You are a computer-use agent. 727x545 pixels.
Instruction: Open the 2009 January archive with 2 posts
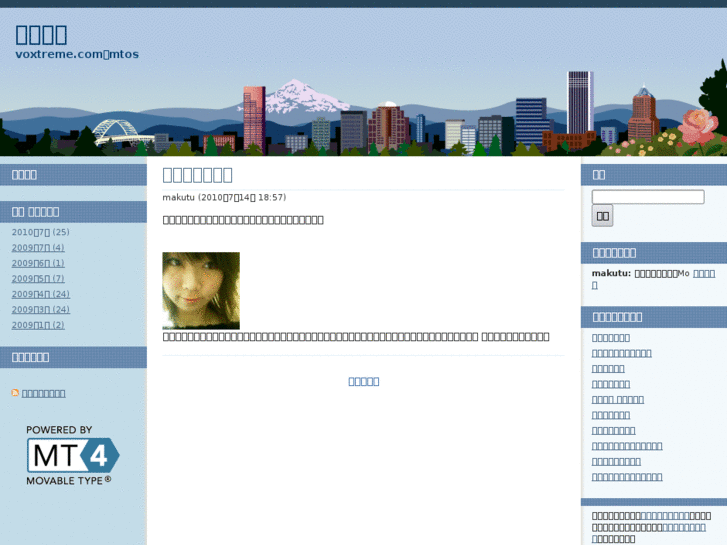pyautogui.click(x=38, y=325)
